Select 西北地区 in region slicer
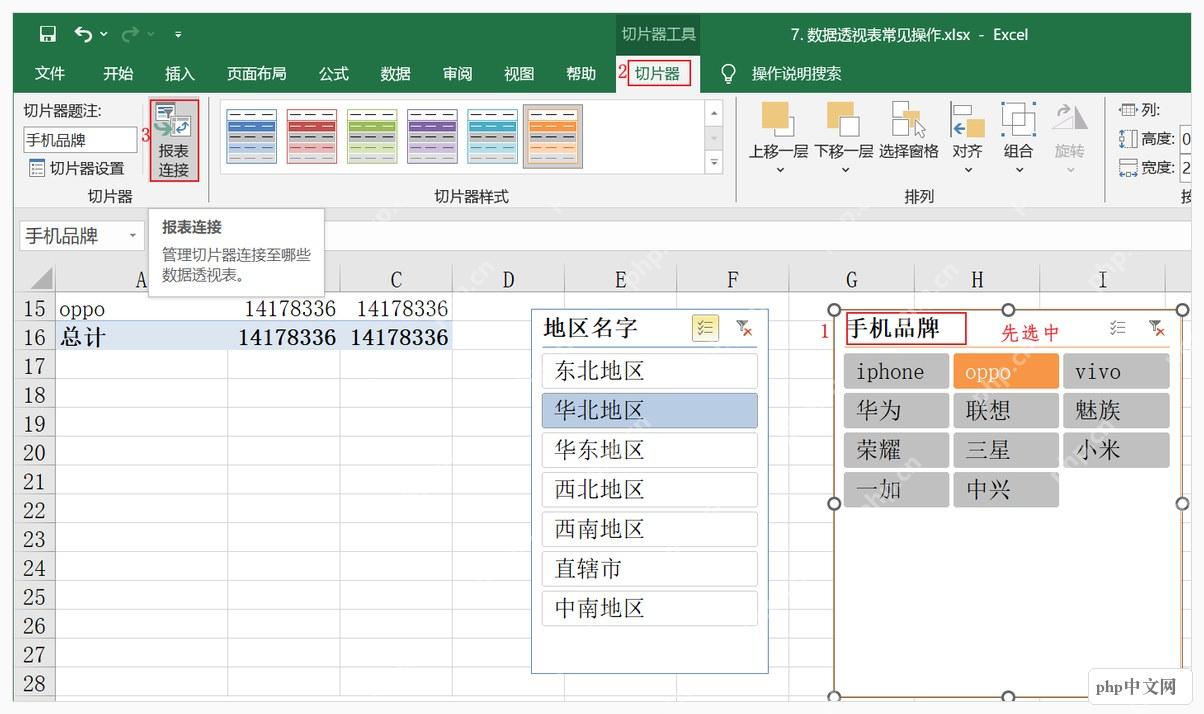Image resolution: width=1204 pixels, height=714 pixels. click(650, 489)
